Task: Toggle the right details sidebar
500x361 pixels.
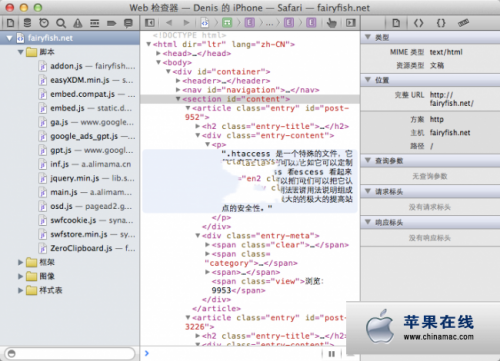Action: tap(351, 23)
